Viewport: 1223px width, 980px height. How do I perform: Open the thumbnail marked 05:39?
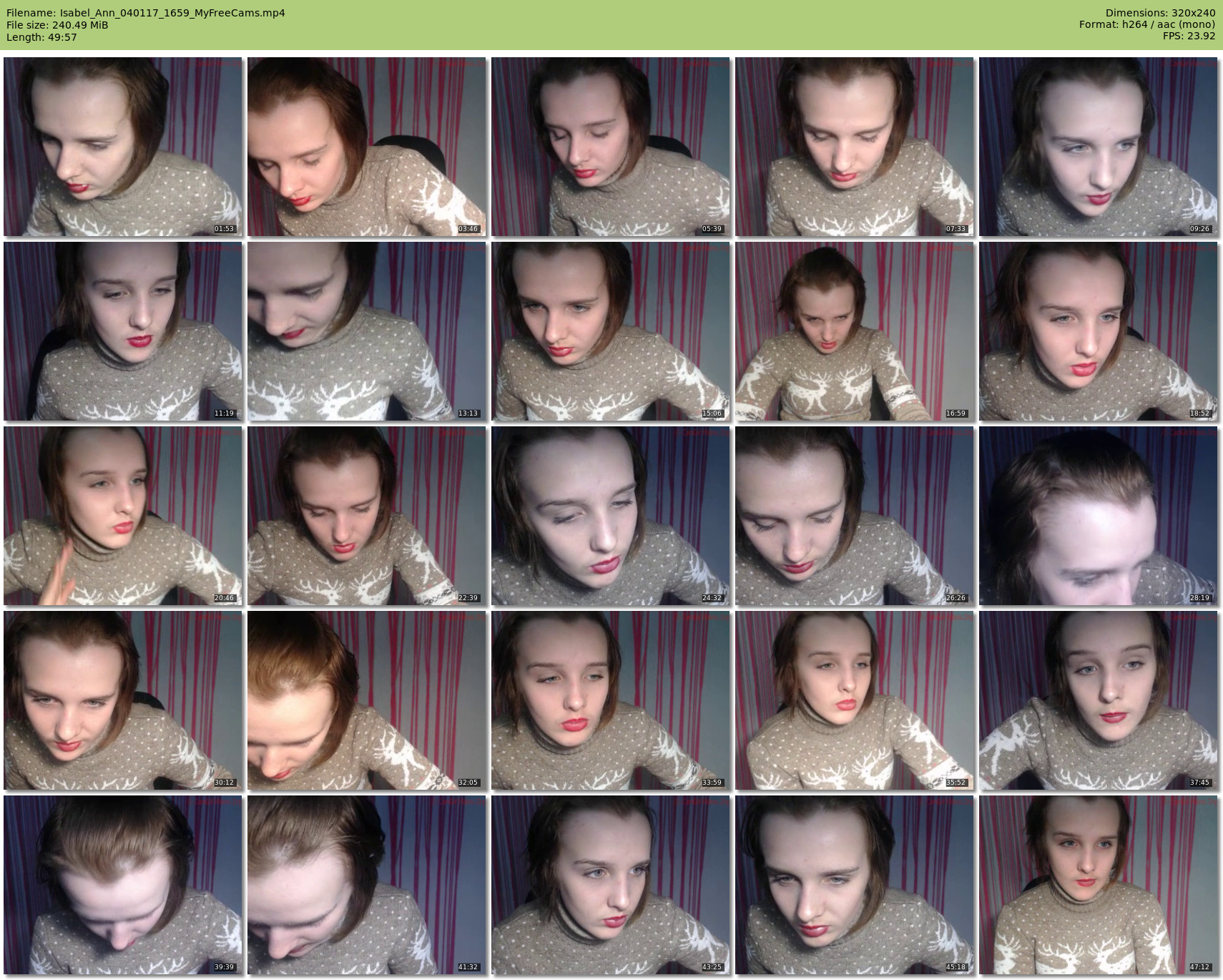(x=611, y=147)
